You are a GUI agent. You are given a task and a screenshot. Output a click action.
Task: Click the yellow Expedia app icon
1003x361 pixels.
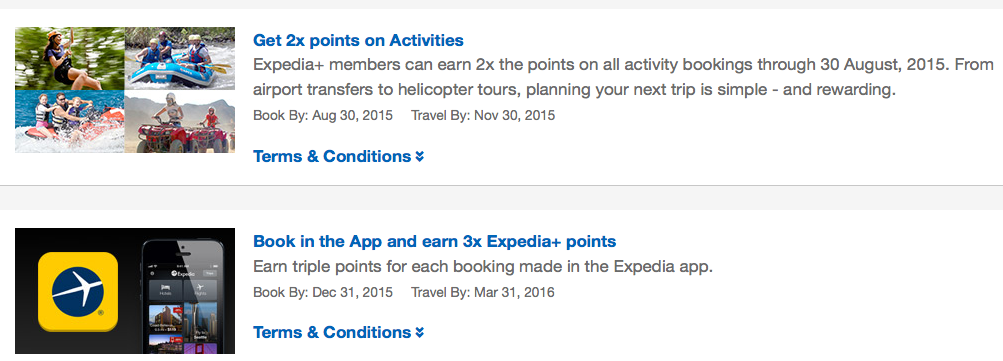[x=78, y=291]
